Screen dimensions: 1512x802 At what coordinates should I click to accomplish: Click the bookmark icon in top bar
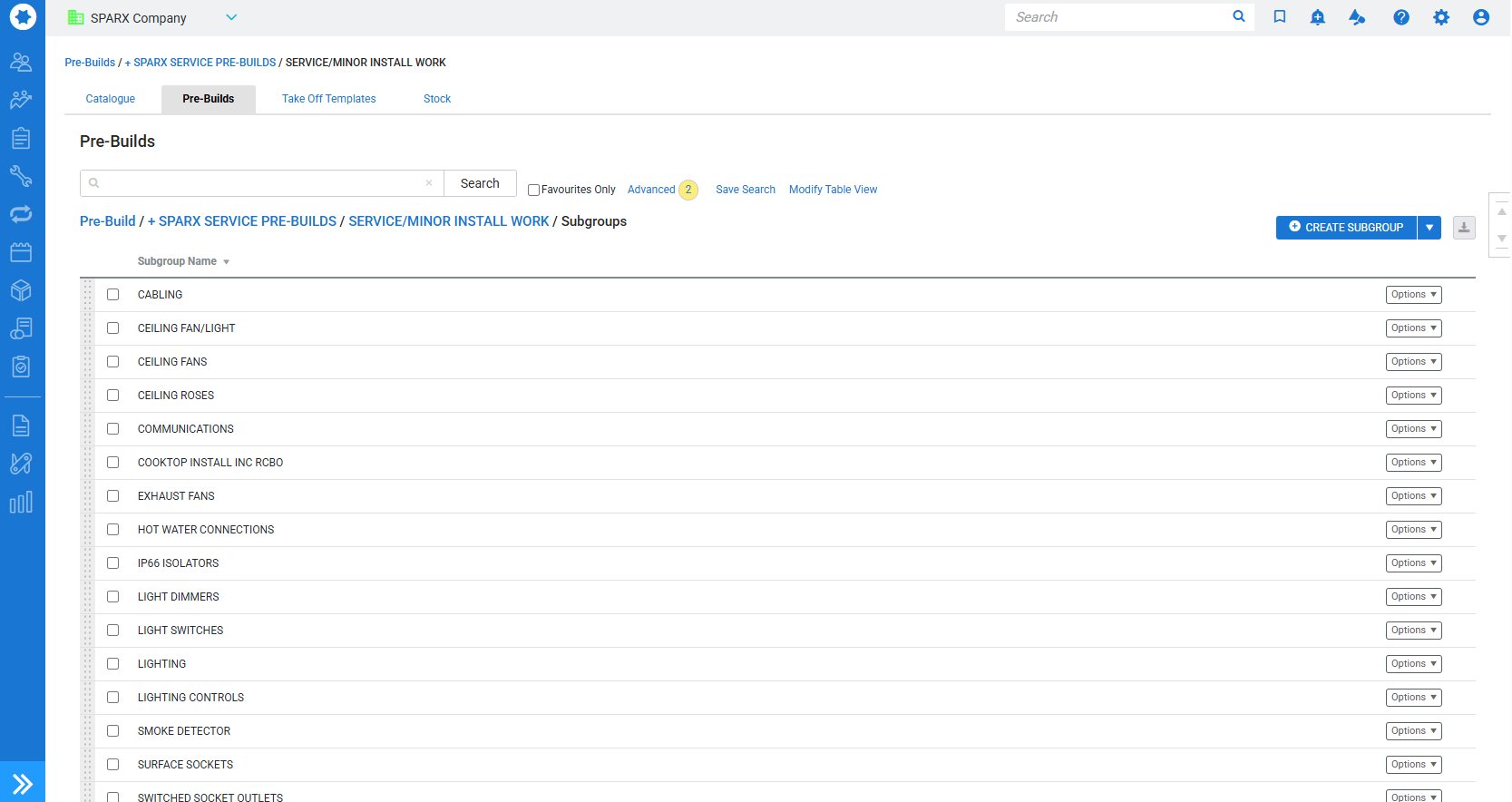(1279, 17)
